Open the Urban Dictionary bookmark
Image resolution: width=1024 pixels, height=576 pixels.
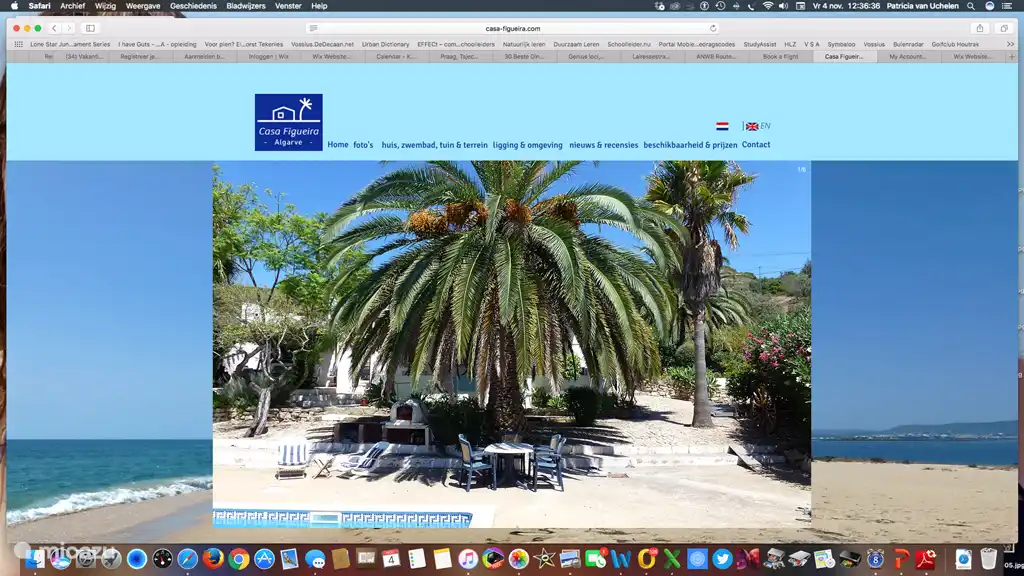click(x=385, y=44)
